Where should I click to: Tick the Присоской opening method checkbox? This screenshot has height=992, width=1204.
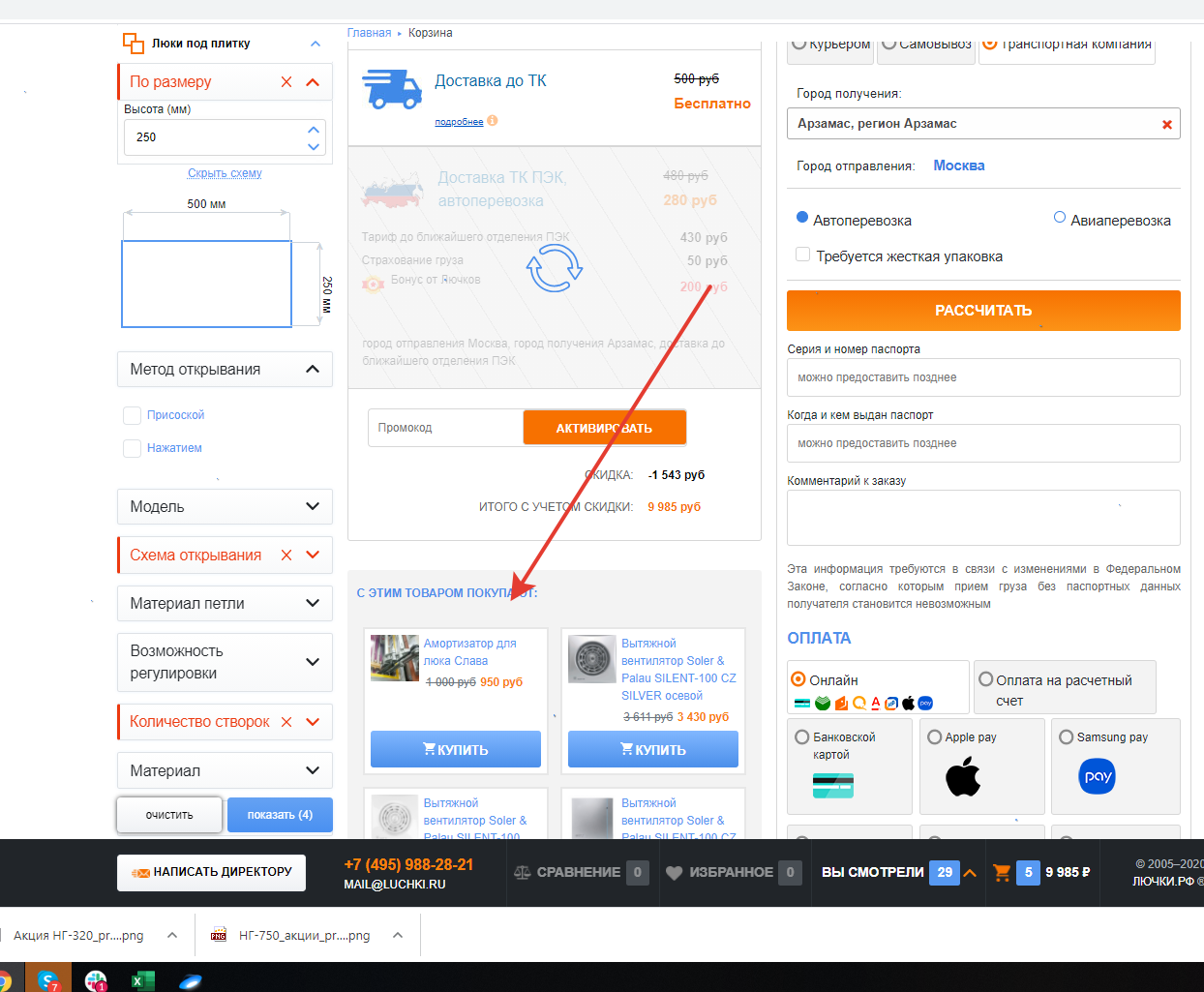[x=133, y=415]
